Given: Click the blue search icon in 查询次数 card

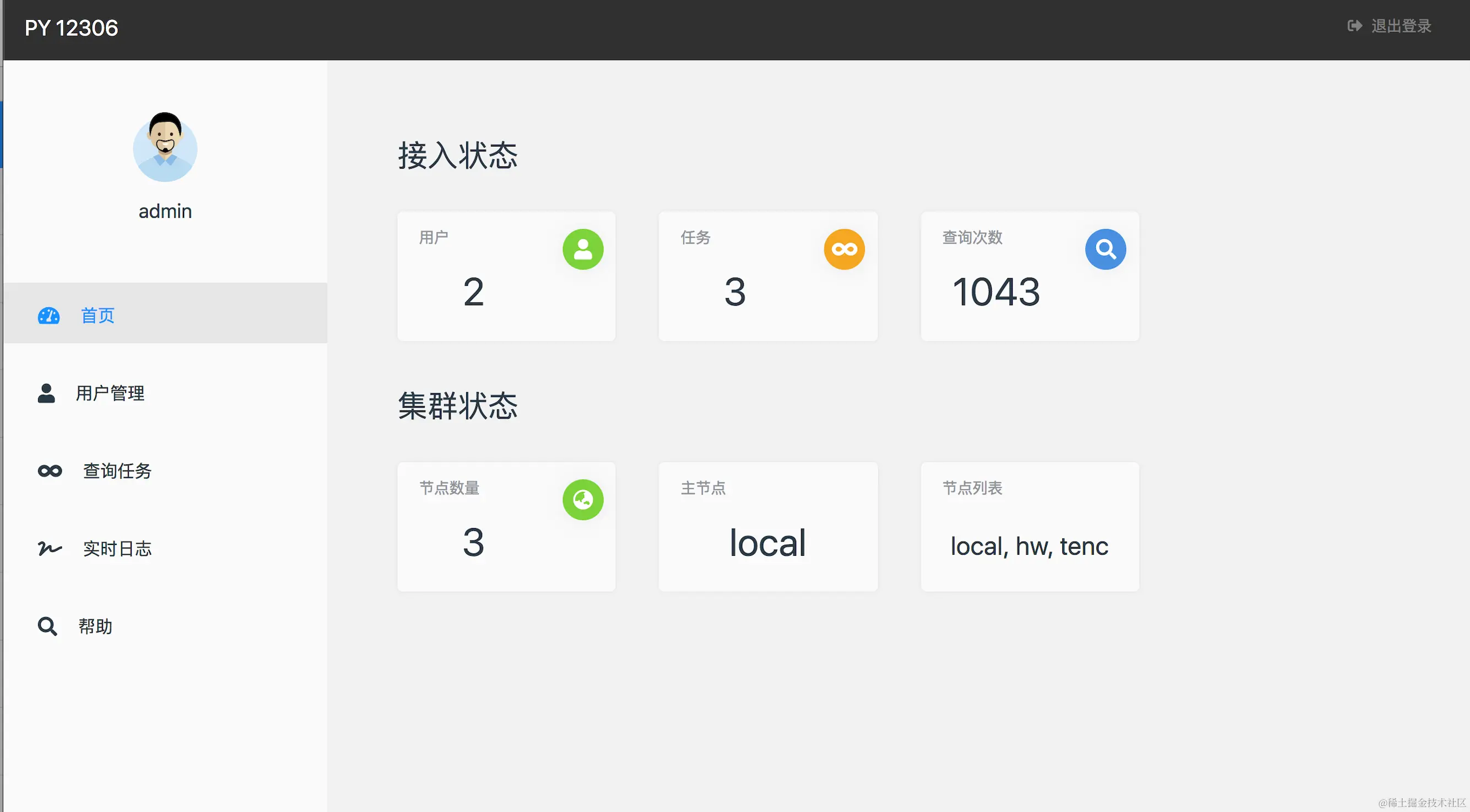Looking at the screenshot, I should pos(1105,250).
